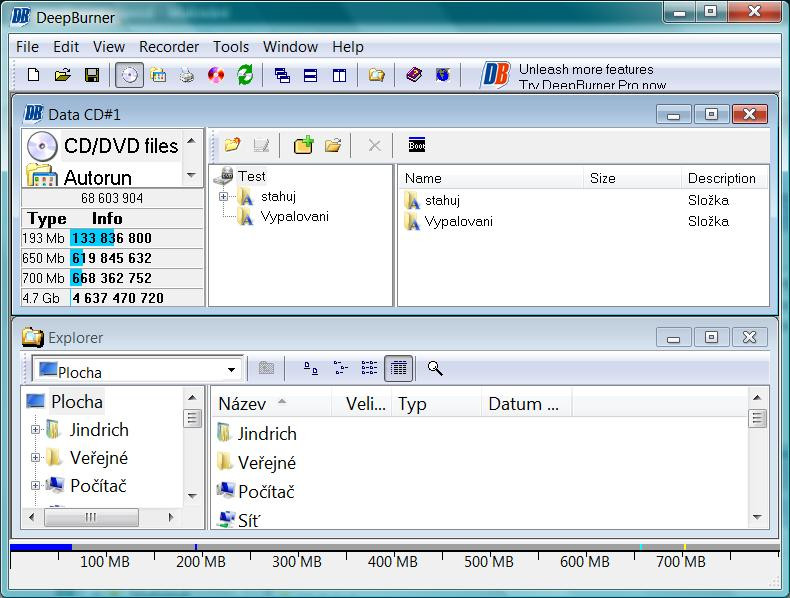Viewport: 790px width, 598px height.
Task: Toggle the burn disc view button in toolbar
Action: tap(129, 75)
